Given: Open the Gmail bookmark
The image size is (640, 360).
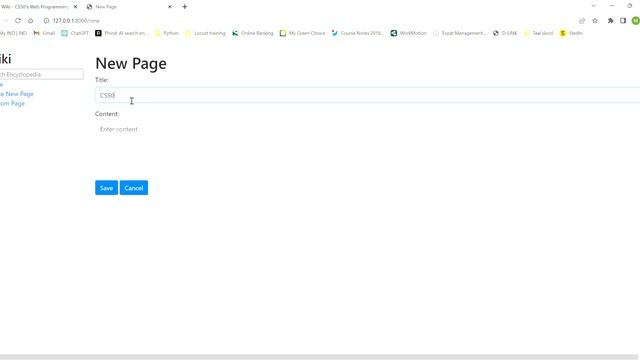Looking at the screenshot, I should pos(44,33).
